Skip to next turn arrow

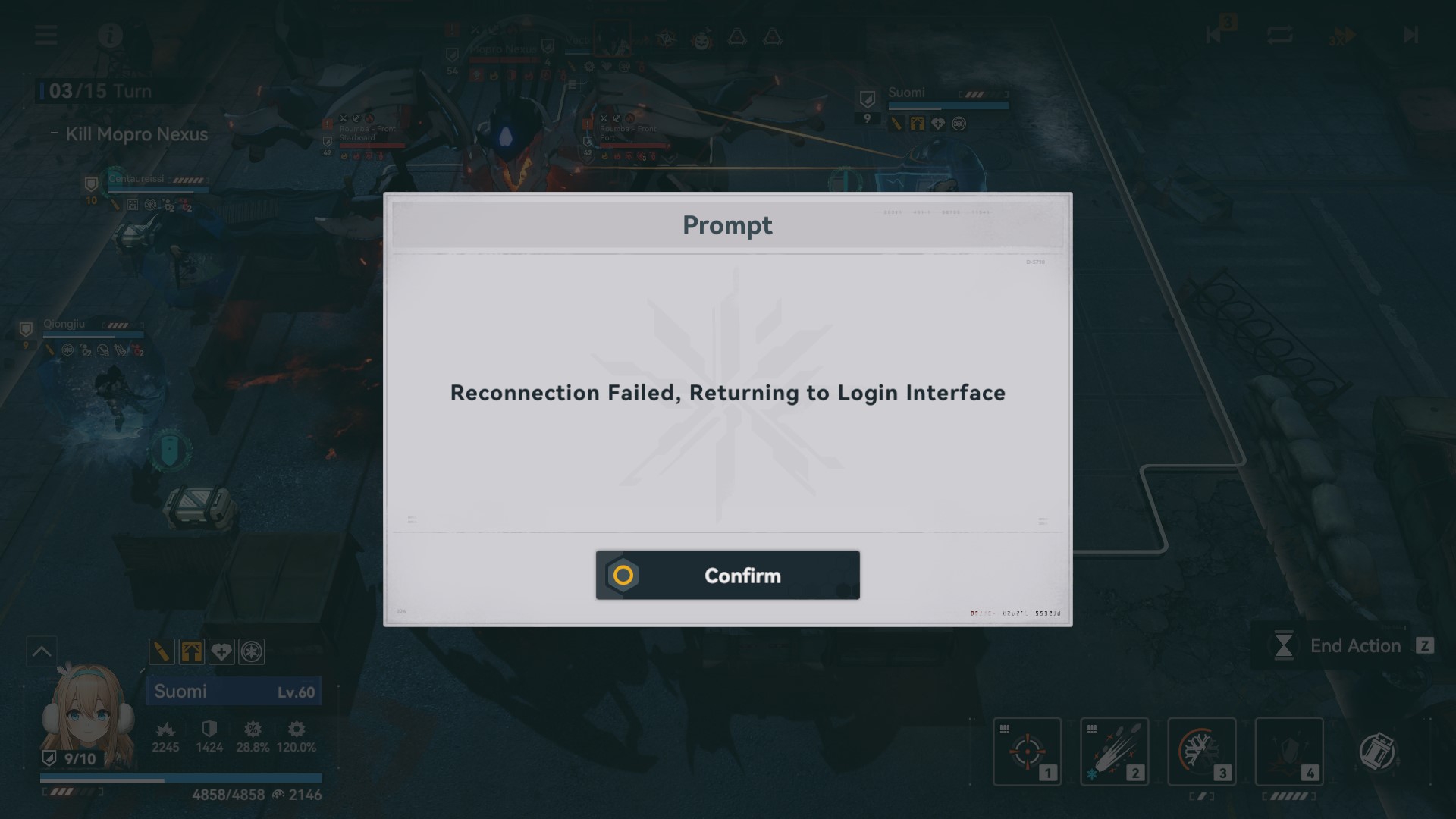click(1410, 35)
